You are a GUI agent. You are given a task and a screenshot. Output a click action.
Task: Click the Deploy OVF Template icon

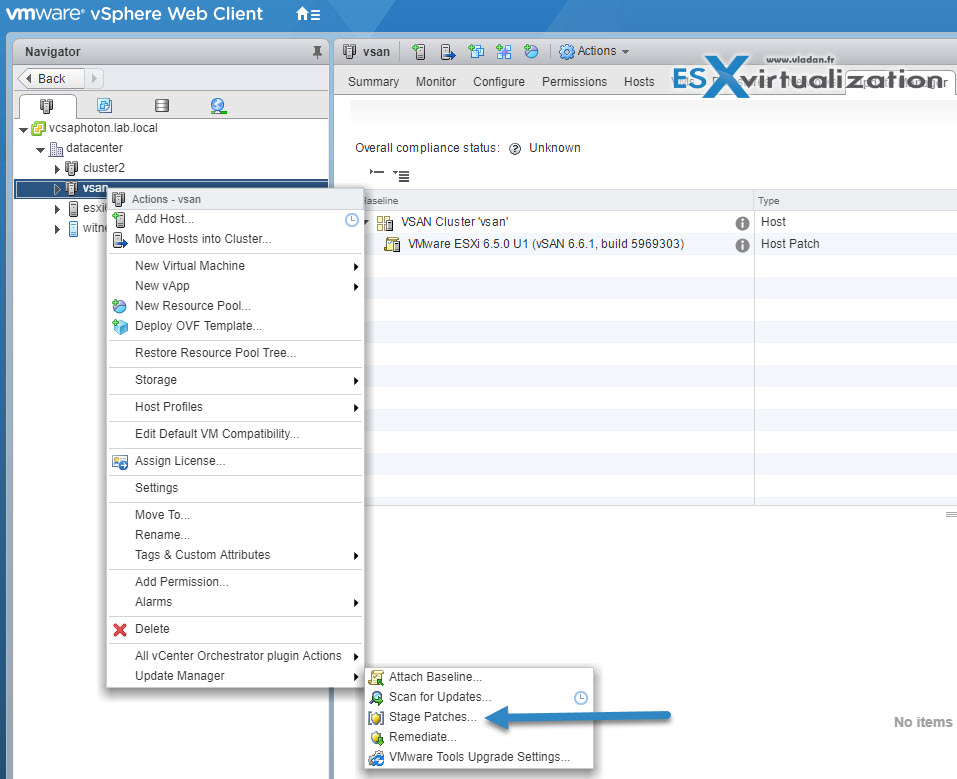click(120, 327)
